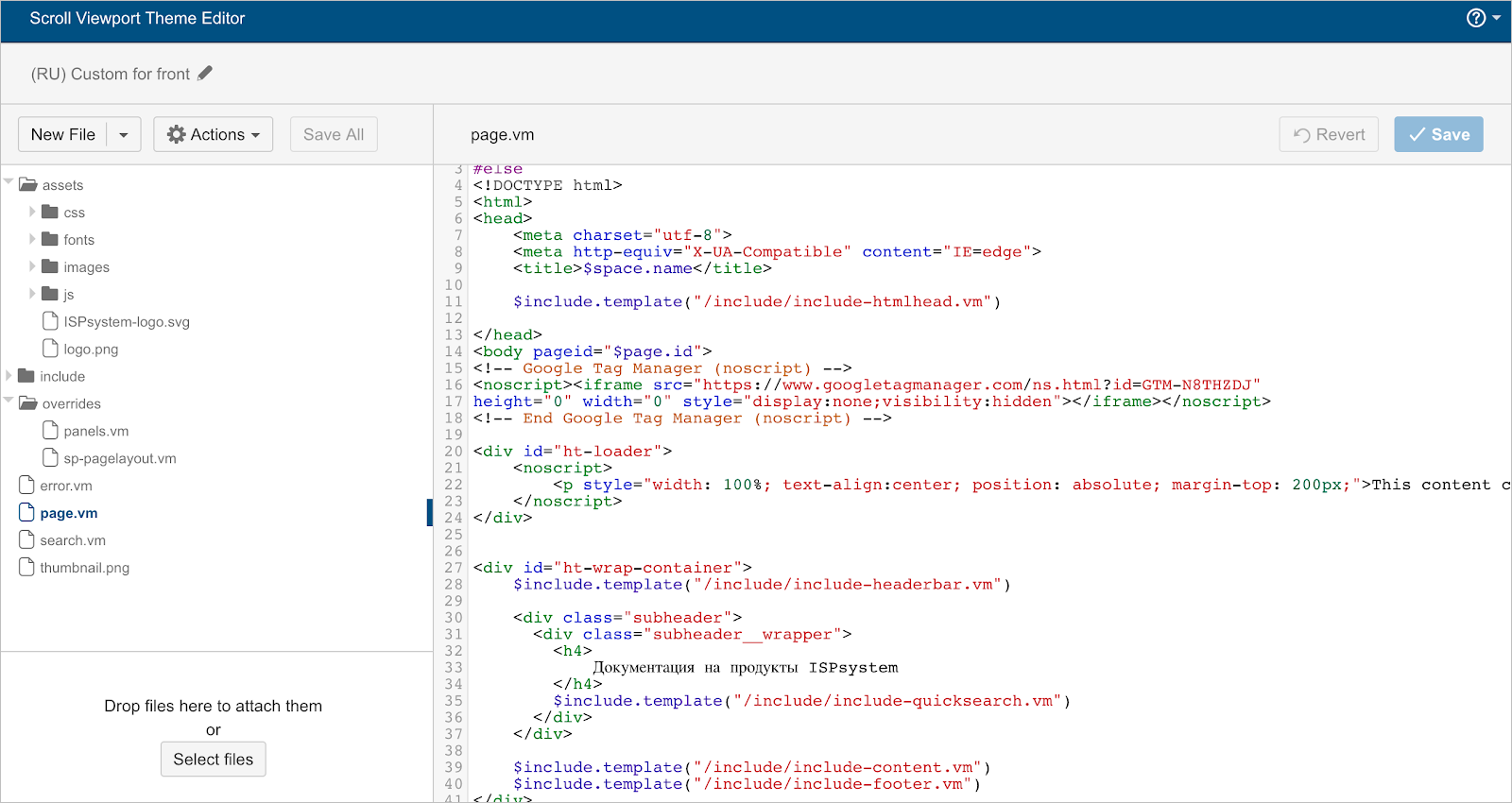Place cursor on include-headerbar.vm line
This screenshot has width=1512, height=803.
[762, 585]
